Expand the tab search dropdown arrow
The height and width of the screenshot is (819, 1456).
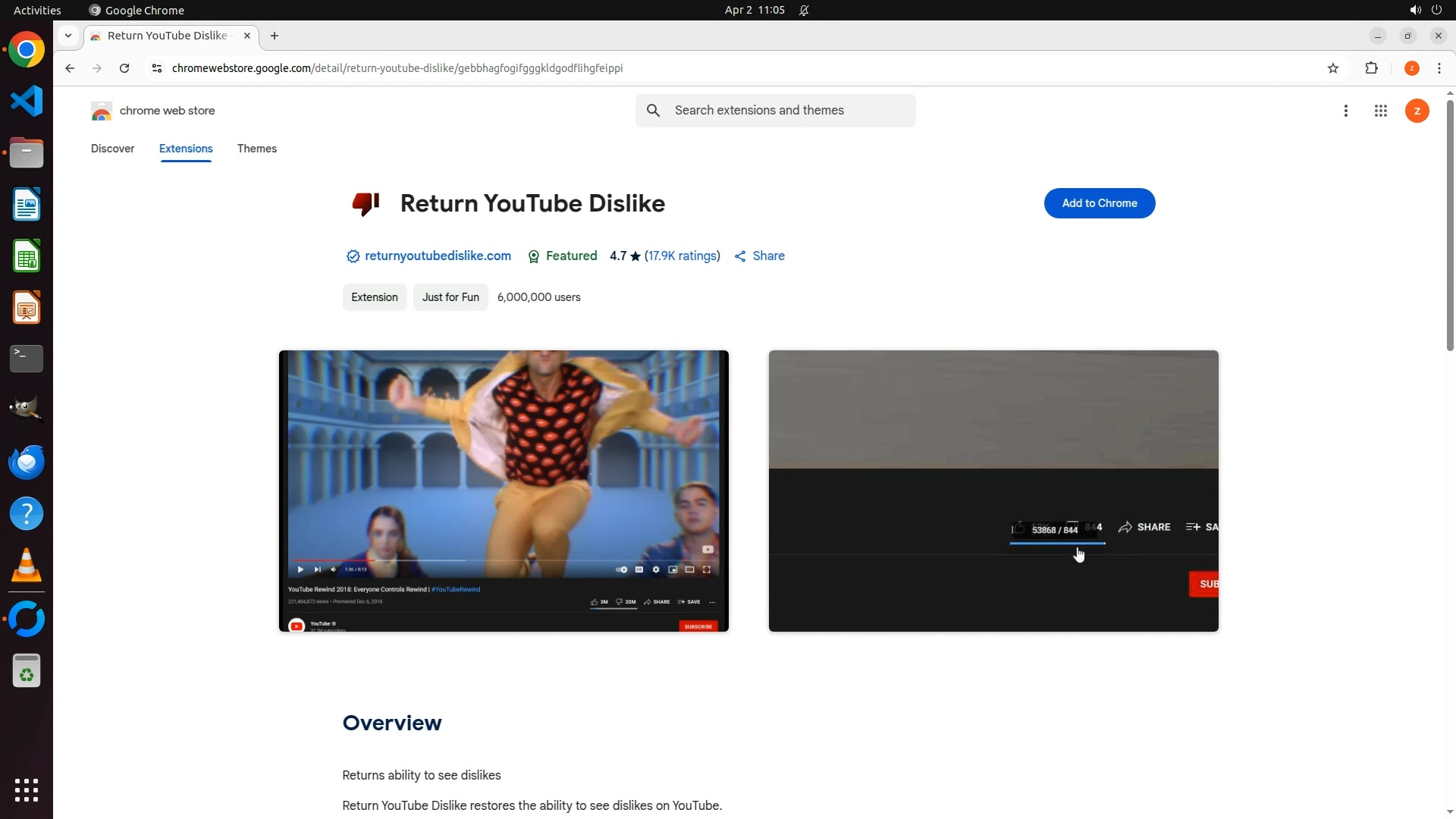pyautogui.click(x=68, y=36)
